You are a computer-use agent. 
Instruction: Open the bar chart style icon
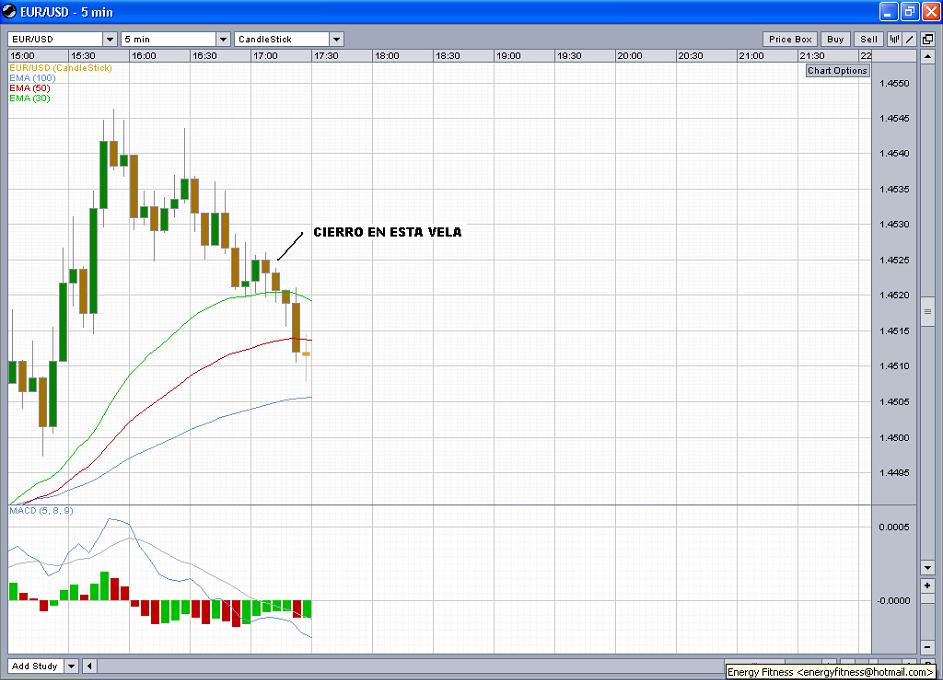[895, 39]
